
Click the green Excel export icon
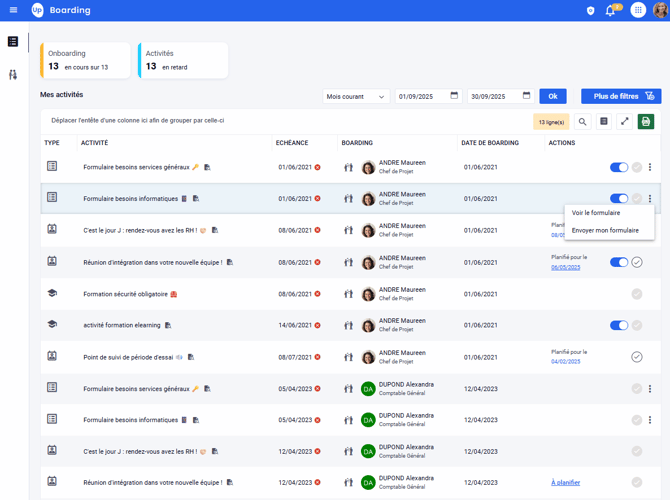[646, 122]
